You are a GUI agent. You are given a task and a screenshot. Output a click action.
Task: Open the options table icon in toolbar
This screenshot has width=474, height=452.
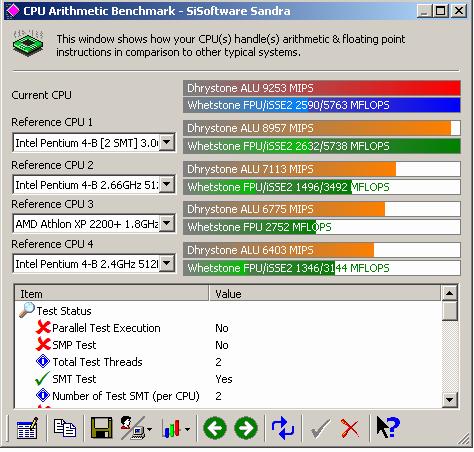tap(27, 428)
